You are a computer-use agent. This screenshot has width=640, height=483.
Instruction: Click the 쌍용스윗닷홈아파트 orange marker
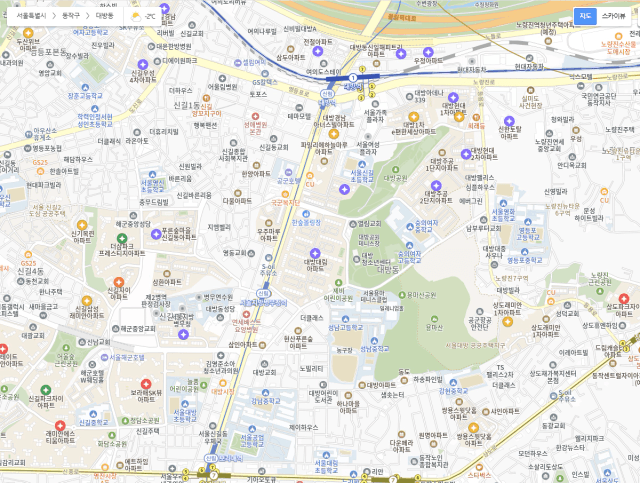click(473, 428)
